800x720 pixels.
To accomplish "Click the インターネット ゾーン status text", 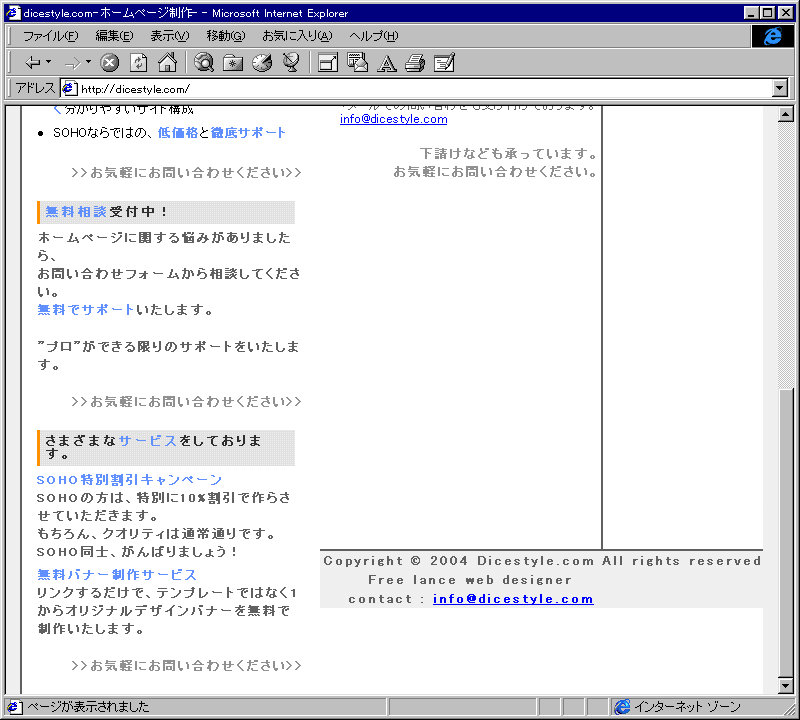I will (687, 707).
